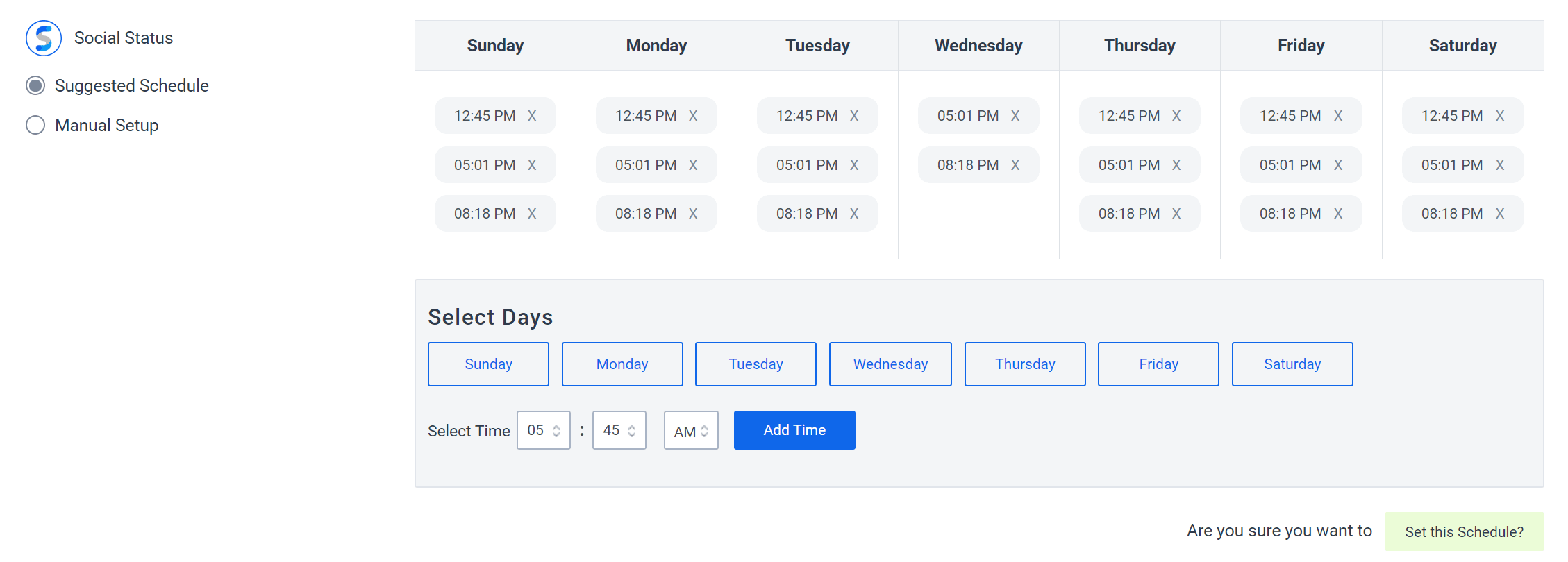Click the Select Time label
The height and width of the screenshot is (562, 1568).
(469, 431)
